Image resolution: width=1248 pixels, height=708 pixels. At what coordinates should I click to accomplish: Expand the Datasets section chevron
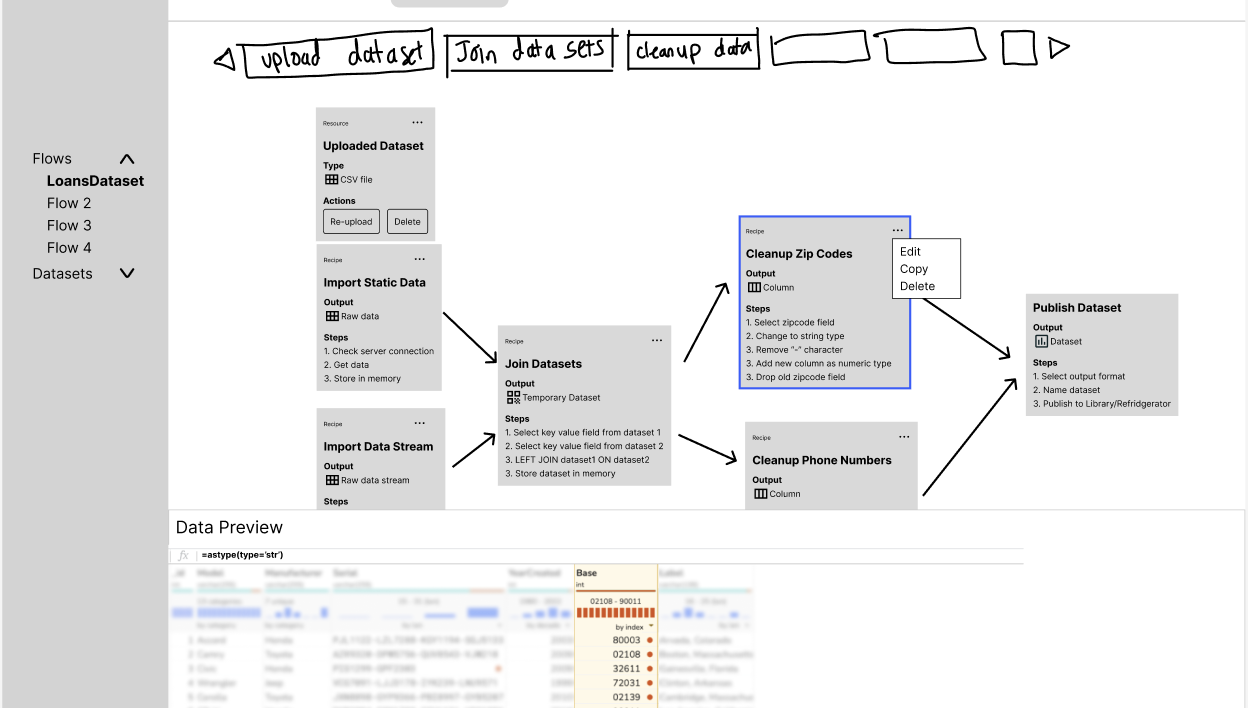pyautogui.click(x=127, y=273)
